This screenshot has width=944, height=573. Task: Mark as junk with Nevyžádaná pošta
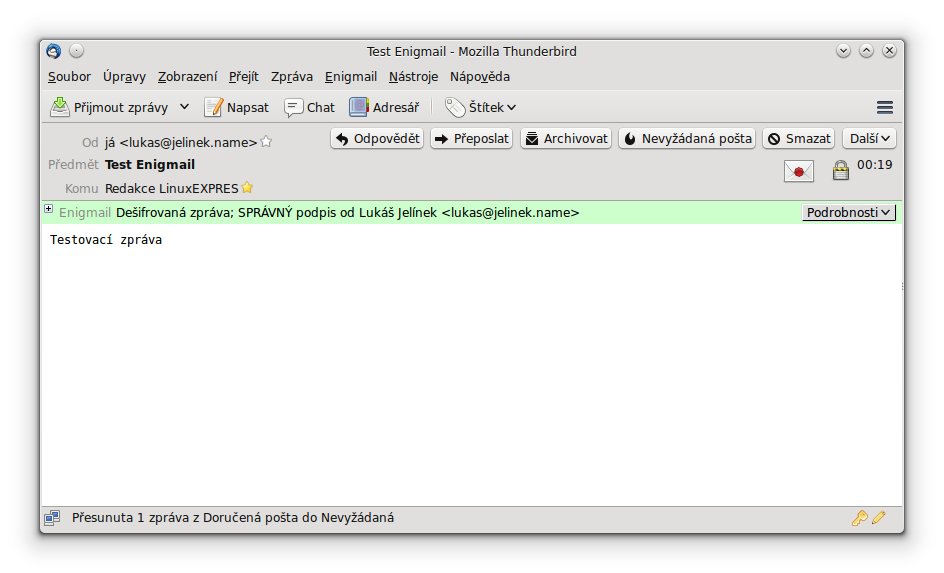pyautogui.click(x=687, y=138)
